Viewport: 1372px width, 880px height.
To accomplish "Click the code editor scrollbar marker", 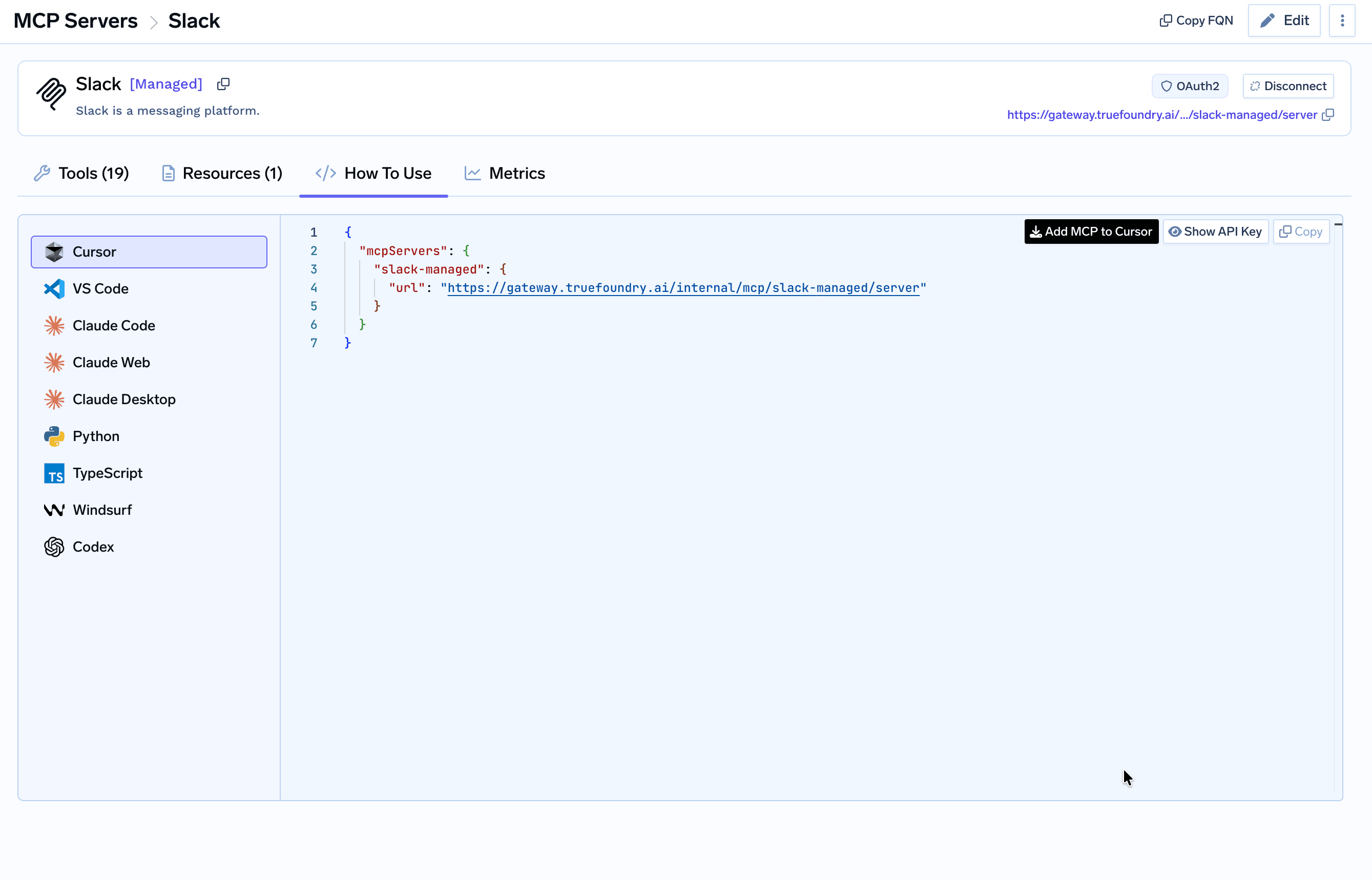I will 1338,224.
